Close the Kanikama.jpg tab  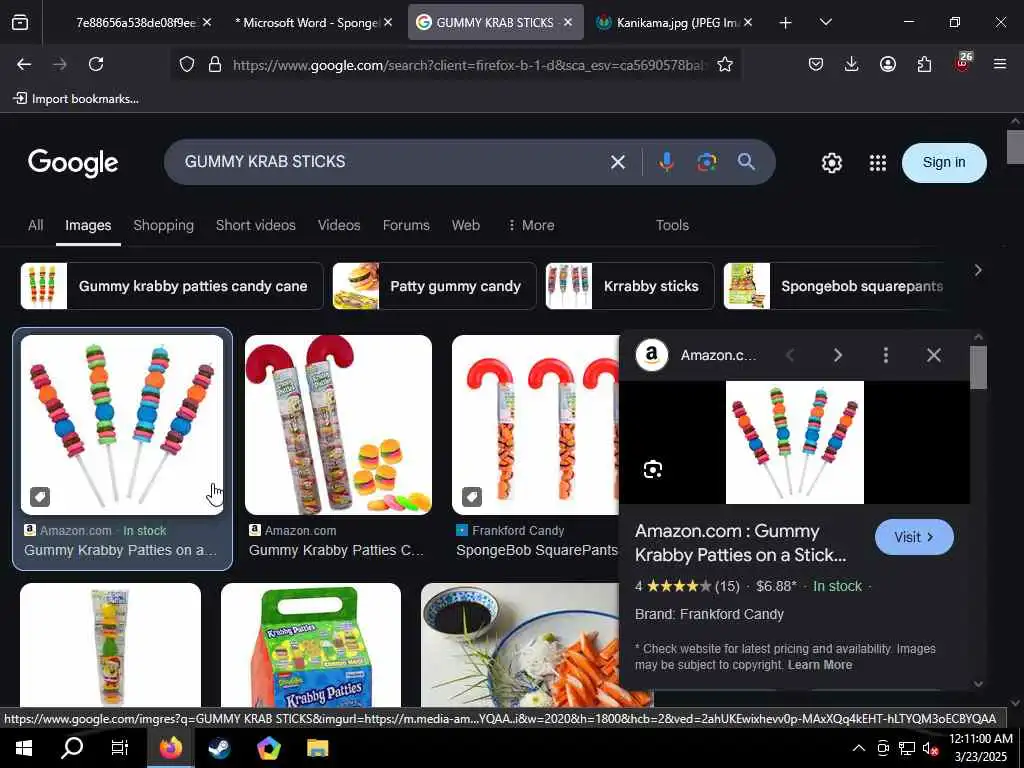(748, 22)
